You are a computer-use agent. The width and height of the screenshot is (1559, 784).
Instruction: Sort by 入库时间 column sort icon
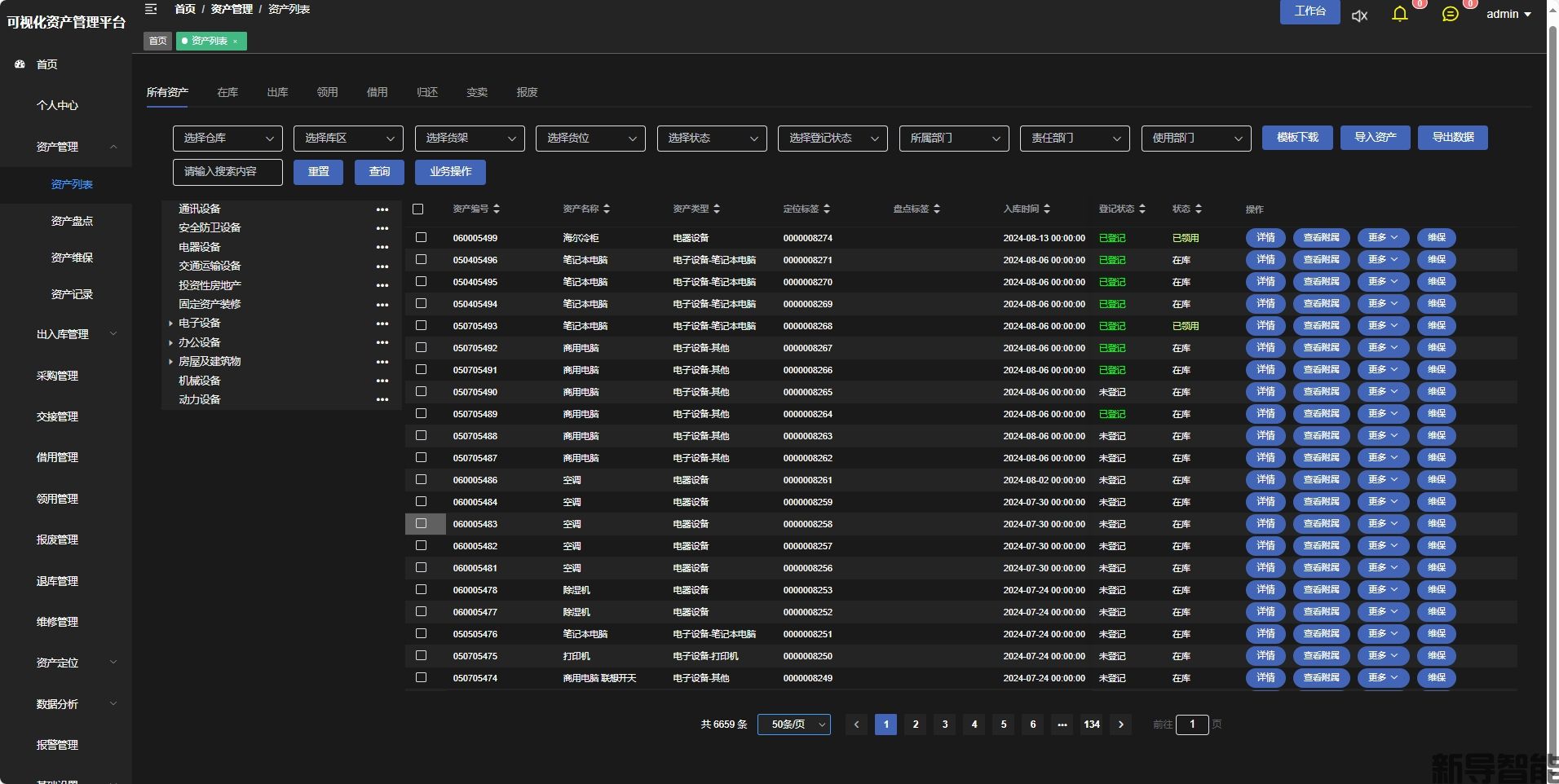[1047, 209]
